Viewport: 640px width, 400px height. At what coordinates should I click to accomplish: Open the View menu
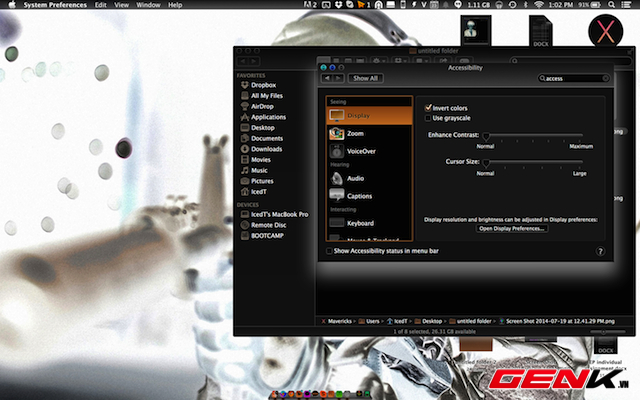121,5
